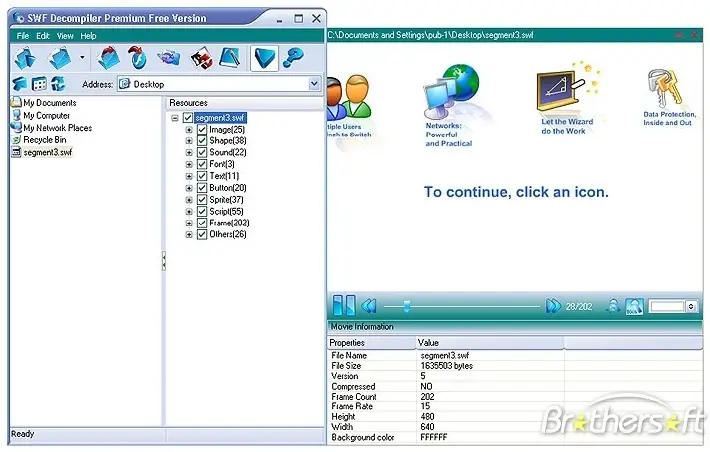Screen dimensions: 710x452
Task: Open the View menu
Action: (65, 36)
